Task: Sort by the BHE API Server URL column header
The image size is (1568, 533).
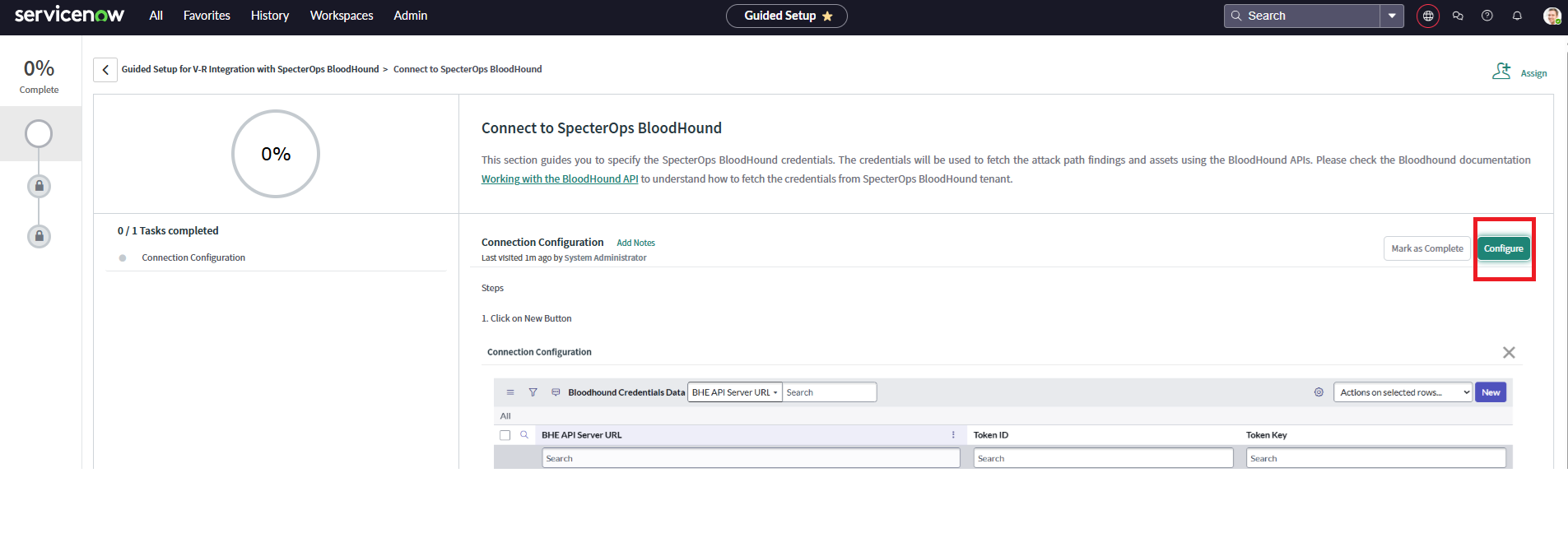Action: click(581, 435)
